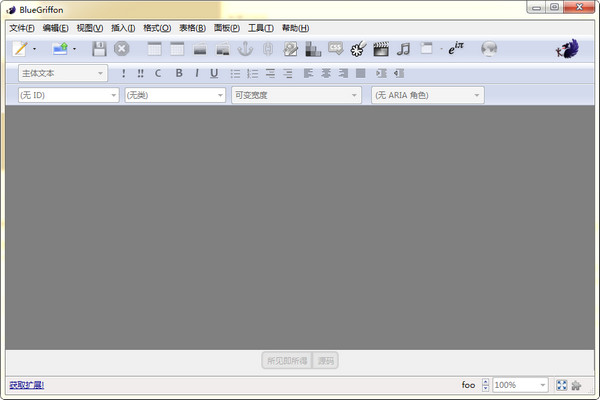Click the math formula e^iπ icon
Screen dimensions: 600x400
(x=458, y=48)
